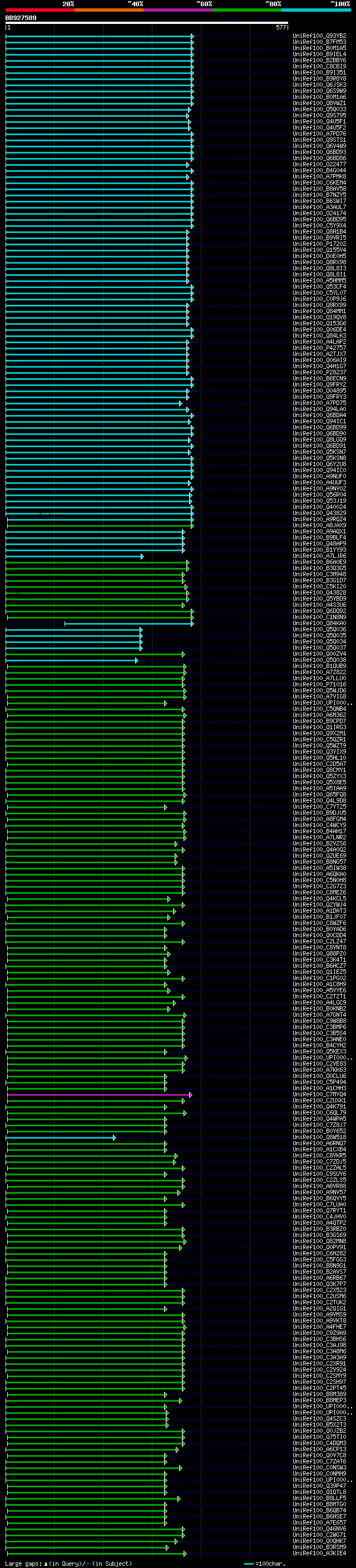Click the cyan ~100% identity color segment
356x1568 pixels.
click(316, 10)
